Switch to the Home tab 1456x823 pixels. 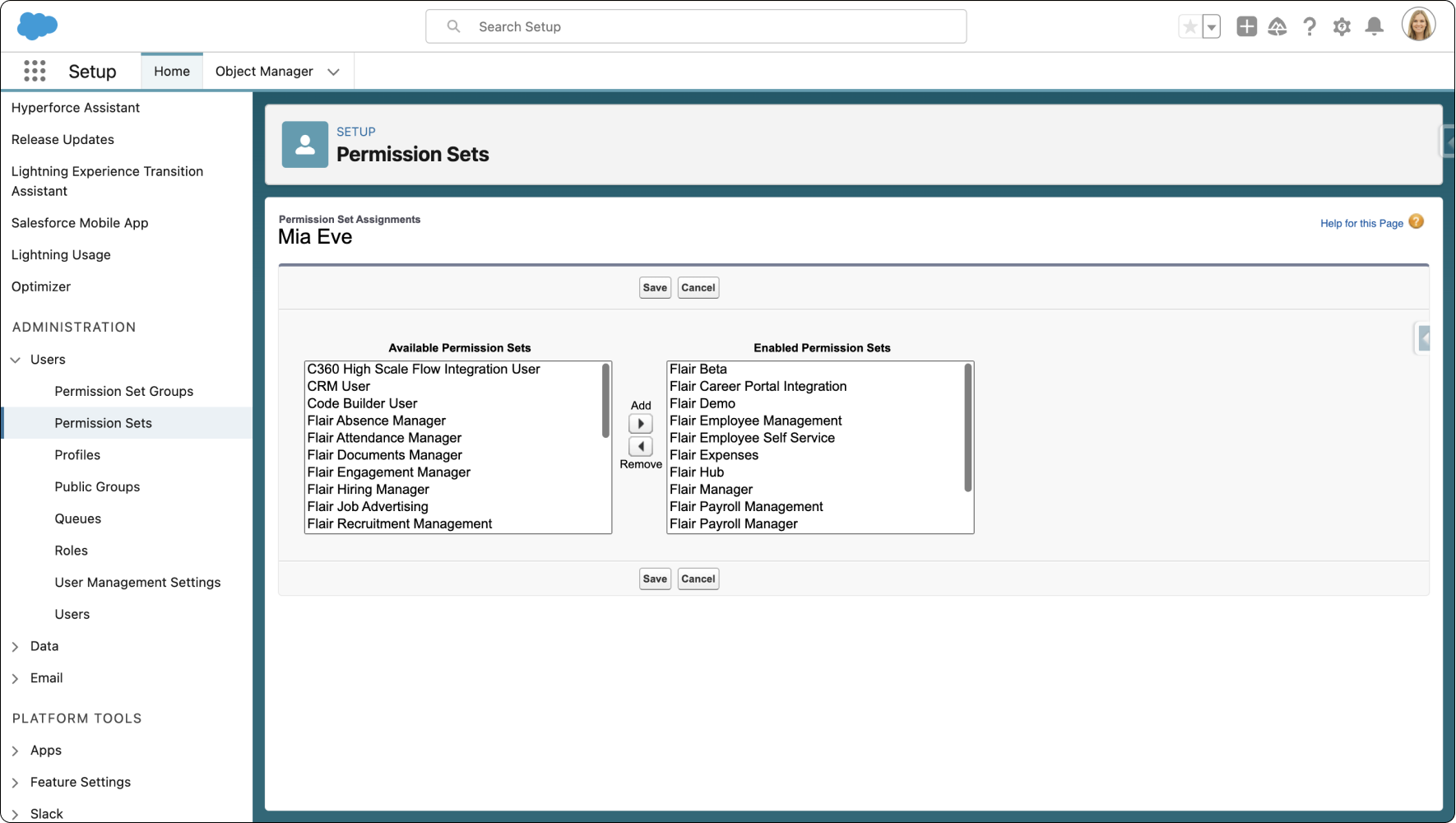(171, 71)
